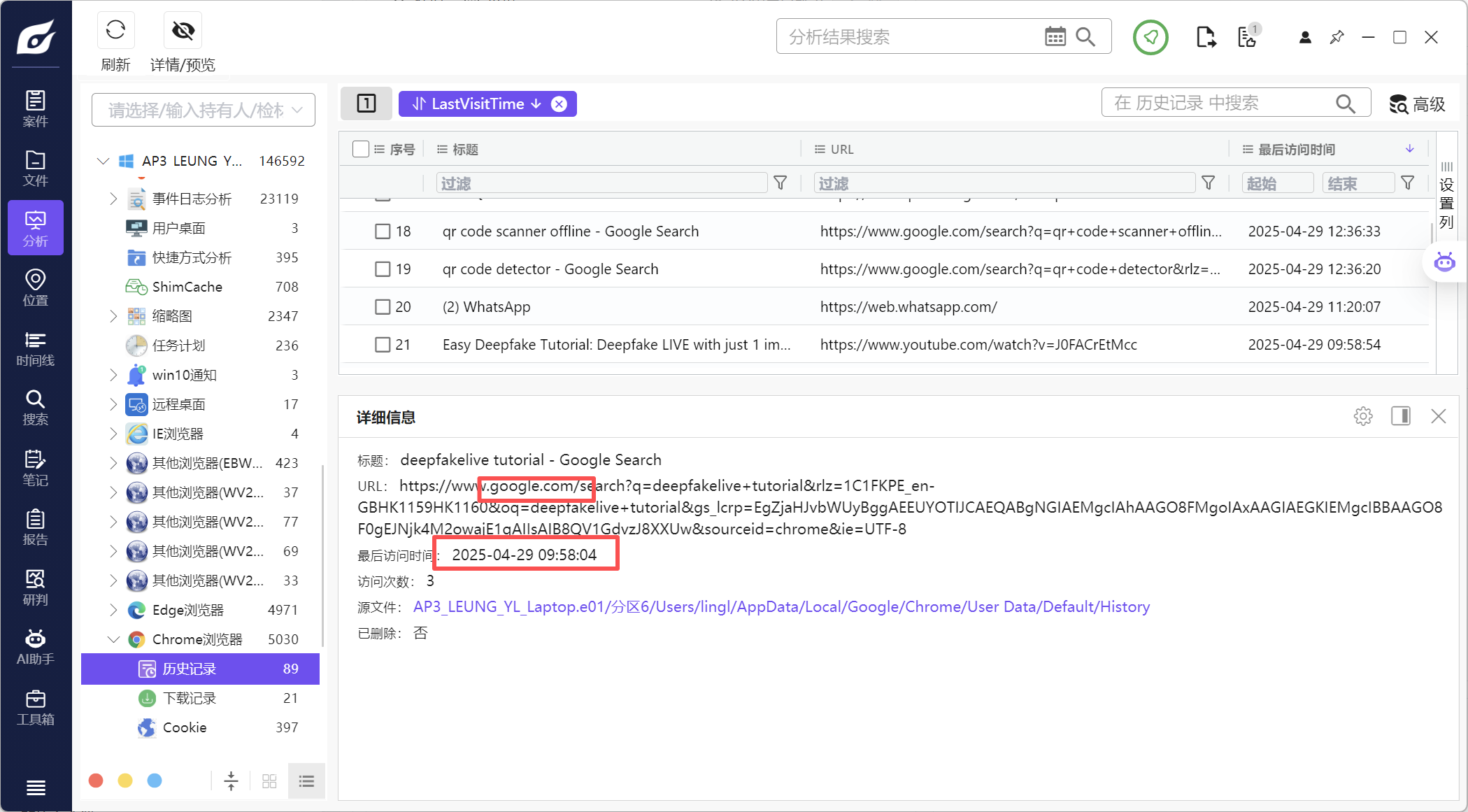Click the title column filter funnel icon
Image resolution: width=1468 pixels, height=812 pixels.
click(x=781, y=183)
